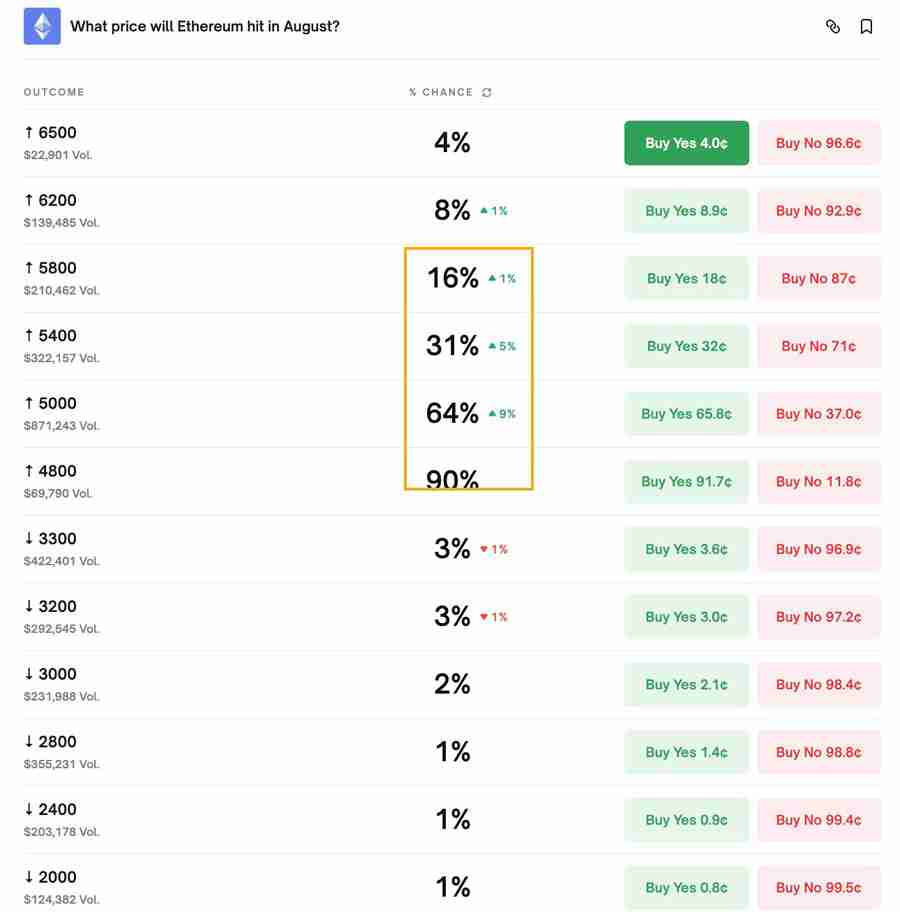Click the Ethereum market logo icon

41,26
